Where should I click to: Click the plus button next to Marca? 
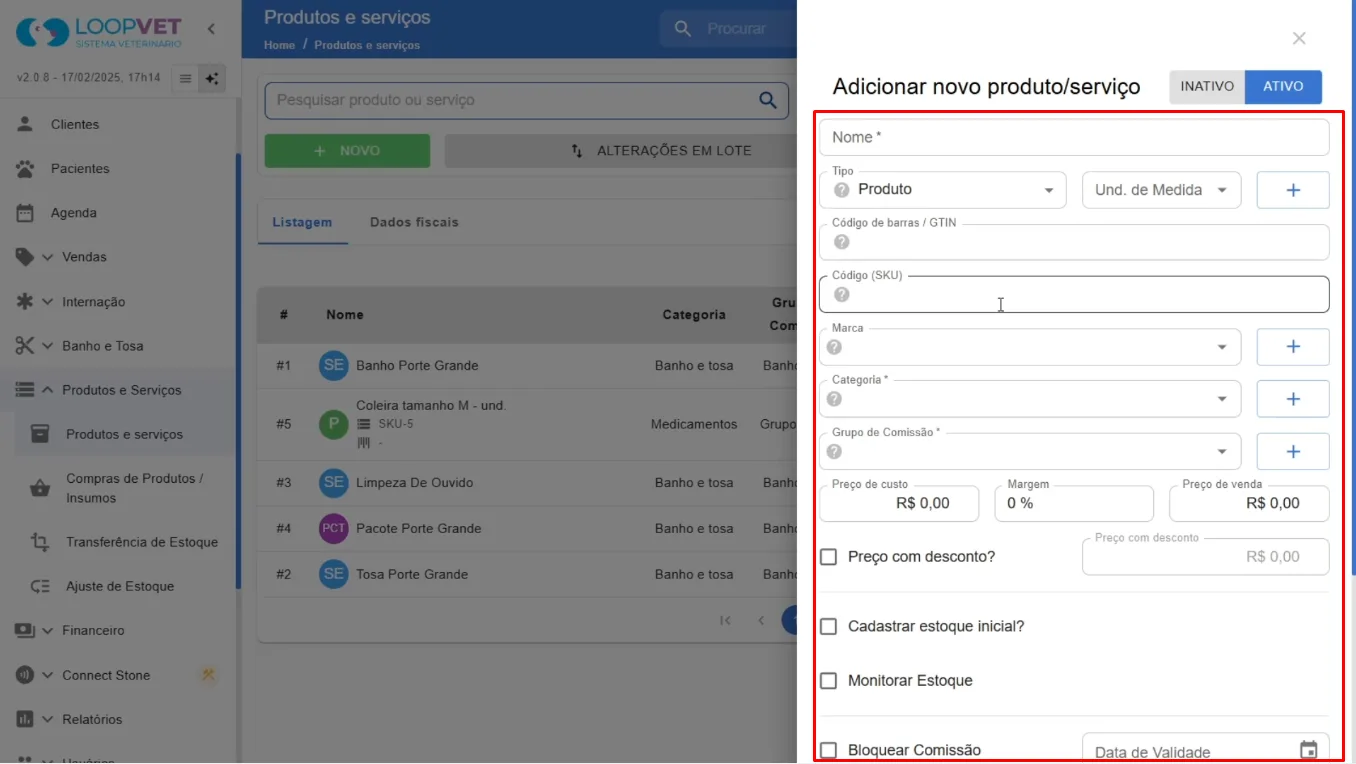click(x=1293, y=347)
